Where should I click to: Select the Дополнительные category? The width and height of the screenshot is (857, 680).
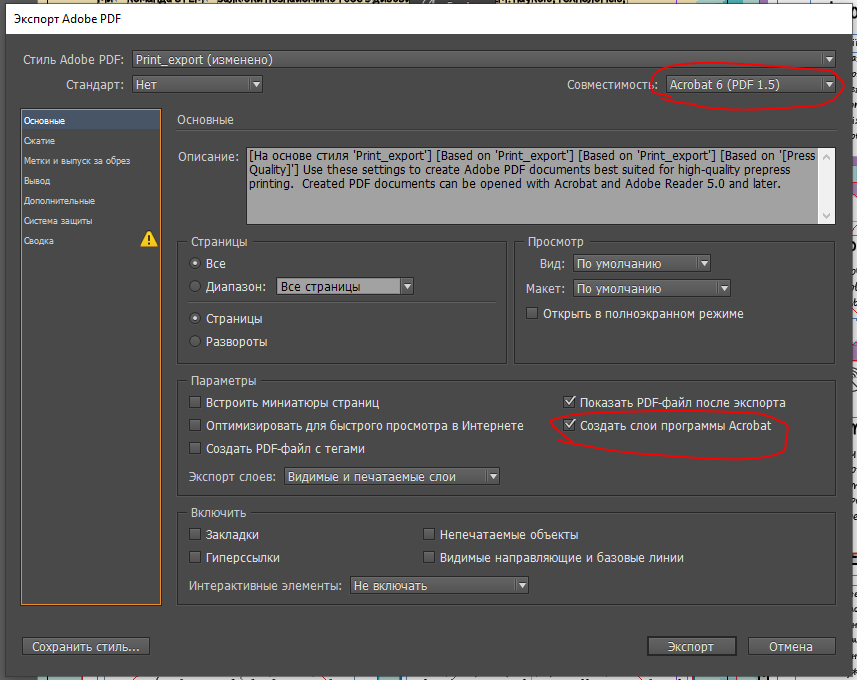coord(91,201)
